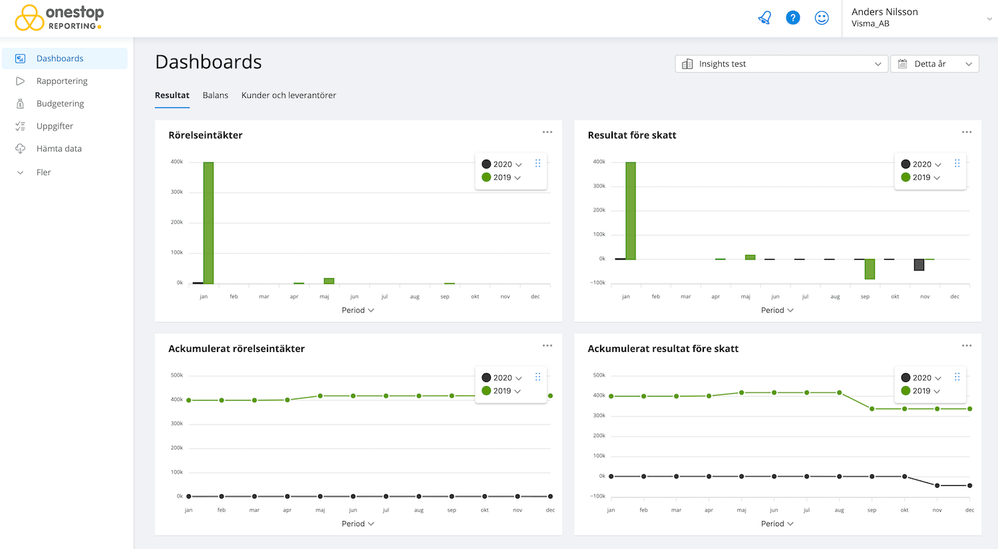The image size is (998, 549).
Task: Click the tall green jan bar in Rörelseintäkter
Action: 208,223
